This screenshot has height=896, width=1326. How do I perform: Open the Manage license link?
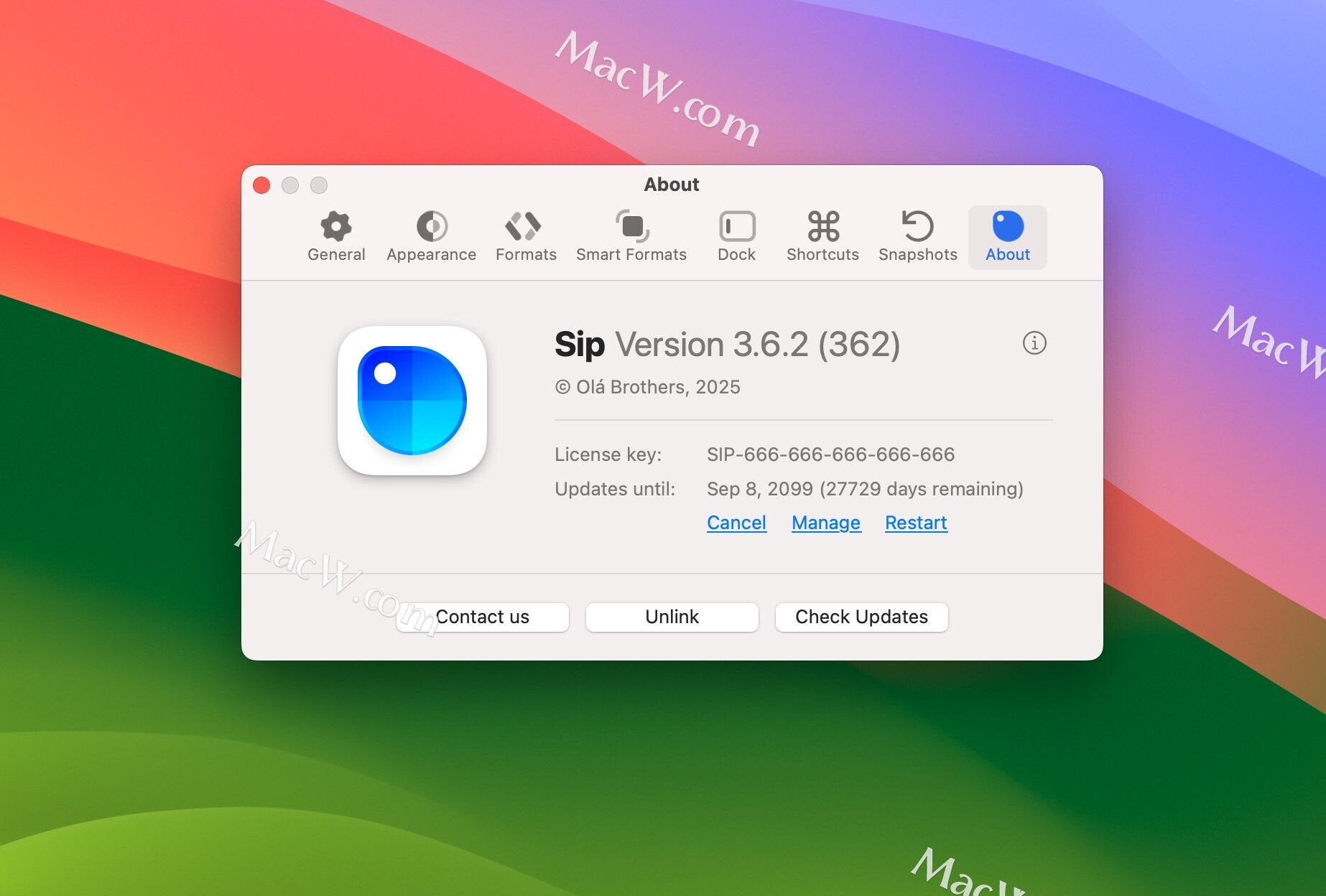[x=826, y=523]
